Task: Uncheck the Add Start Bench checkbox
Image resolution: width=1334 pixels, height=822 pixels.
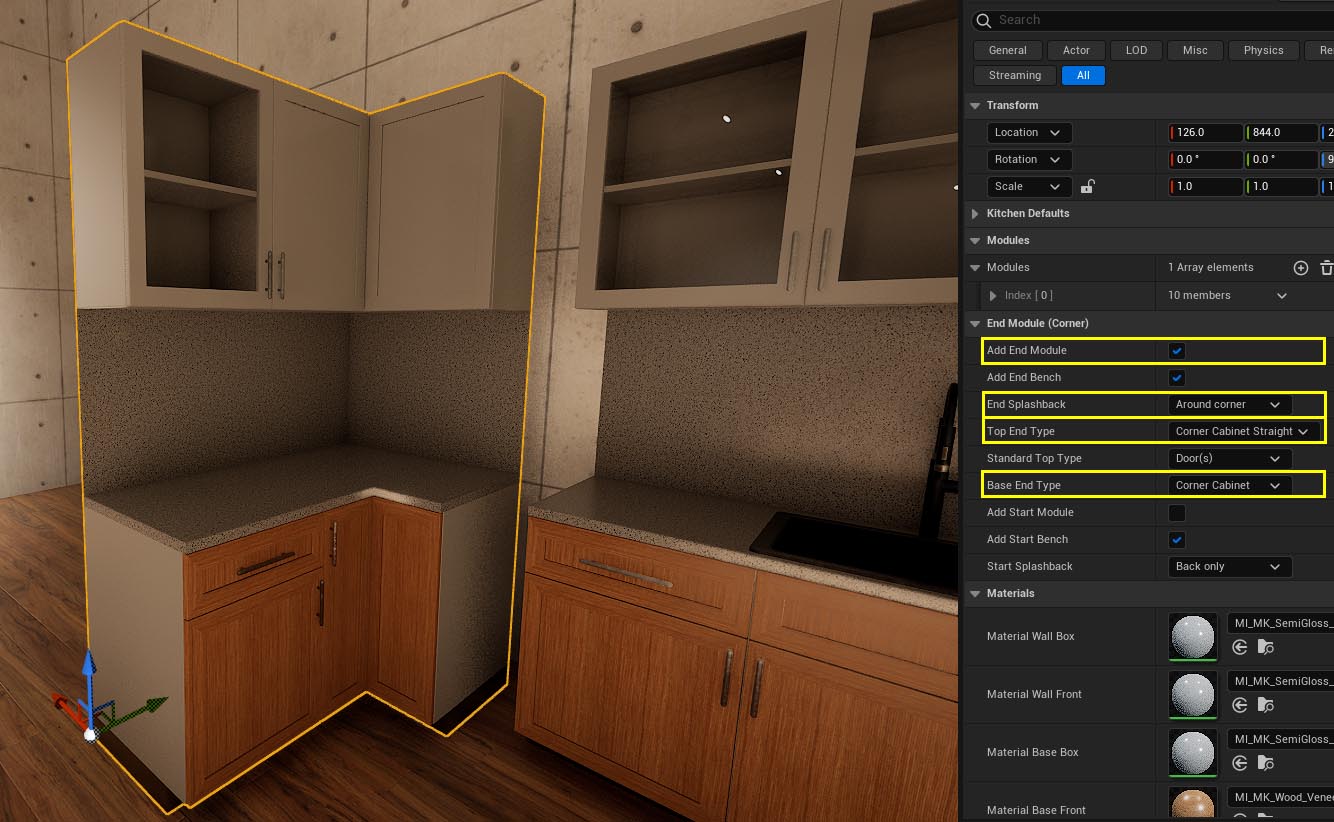Action: [x=1177, y=539]
